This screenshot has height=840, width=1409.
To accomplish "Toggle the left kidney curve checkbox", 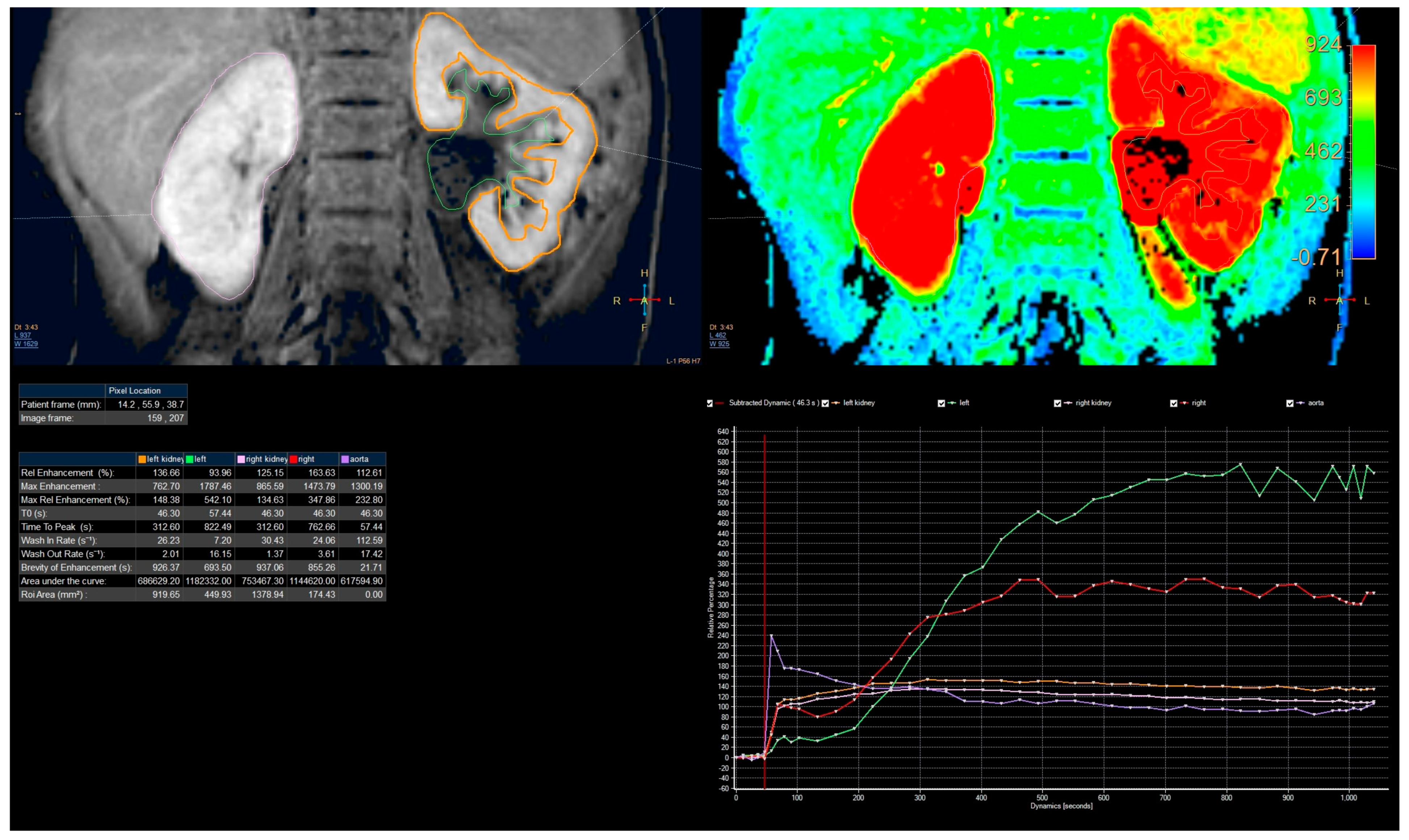I will tap(825, 404).
